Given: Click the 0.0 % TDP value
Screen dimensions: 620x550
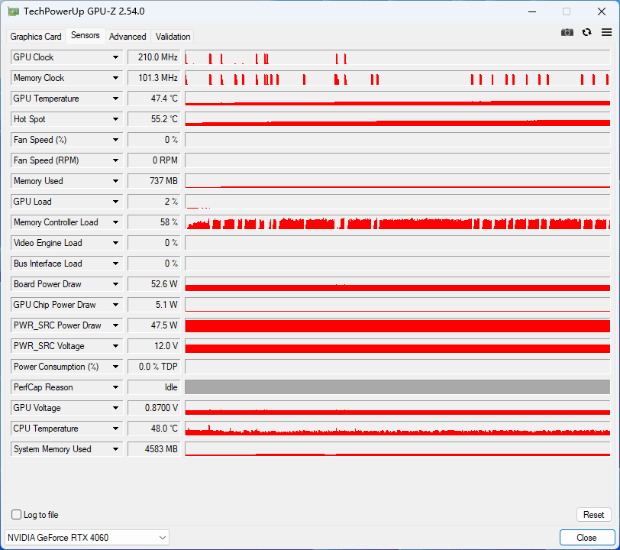Looking at the screenshot, I should tap(153, 367).
